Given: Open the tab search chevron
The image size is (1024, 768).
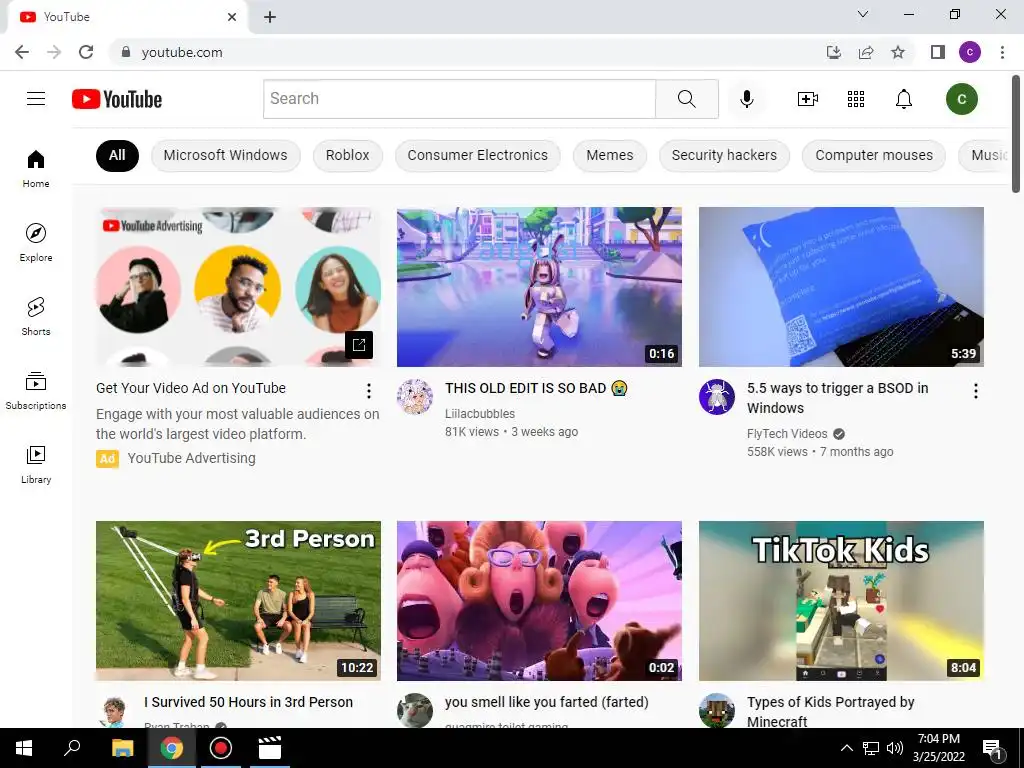Looking at the screenshot, I should [863, 14].
